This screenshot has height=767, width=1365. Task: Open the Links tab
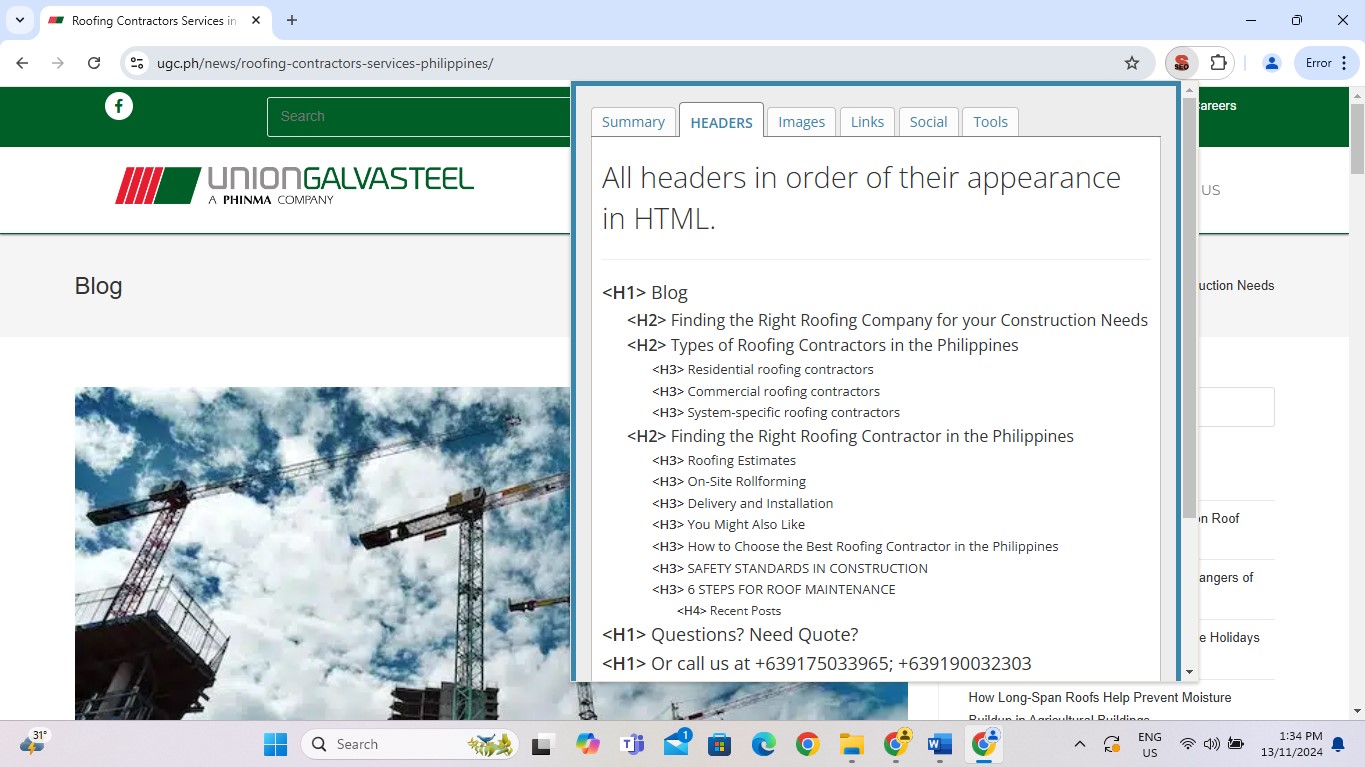(x=867, y=122)
